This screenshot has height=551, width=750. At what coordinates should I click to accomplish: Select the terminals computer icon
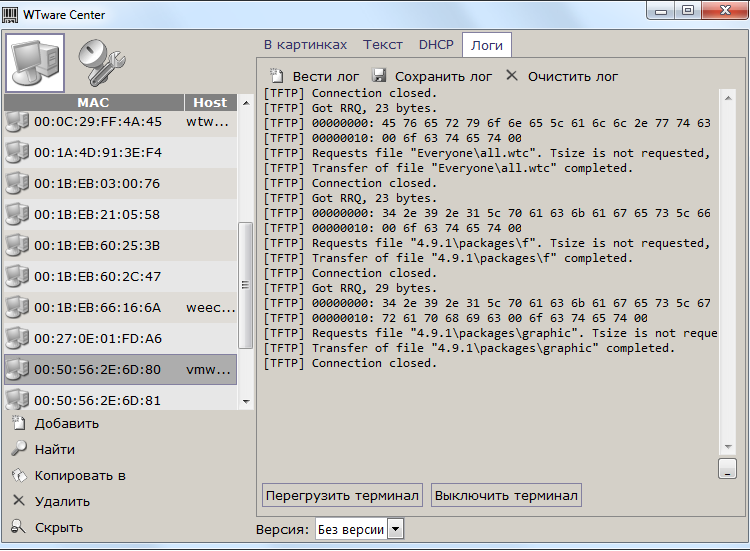[x=35, y=62]
